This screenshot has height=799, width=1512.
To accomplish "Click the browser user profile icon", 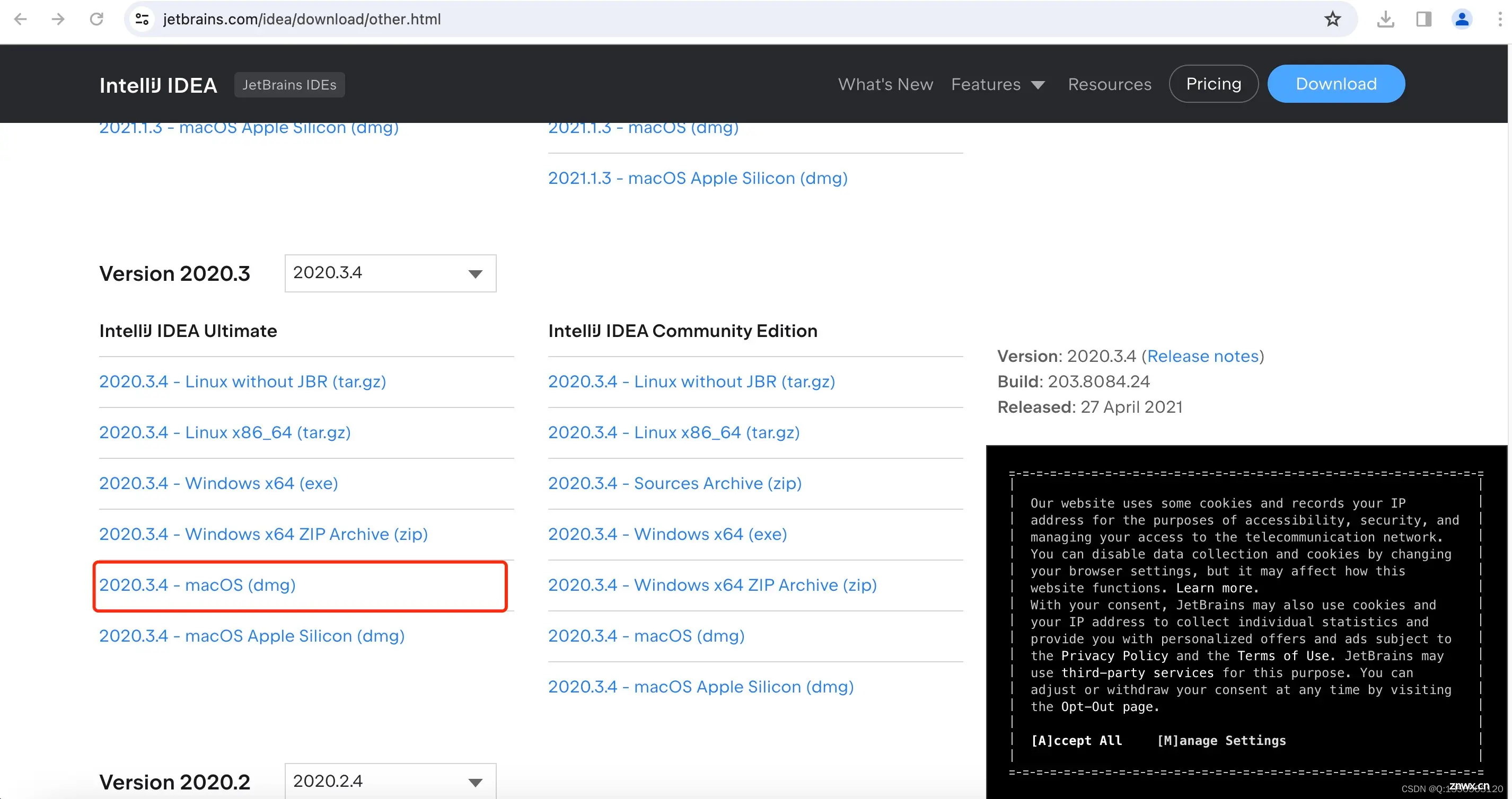I will click(x=1463, y=18).
